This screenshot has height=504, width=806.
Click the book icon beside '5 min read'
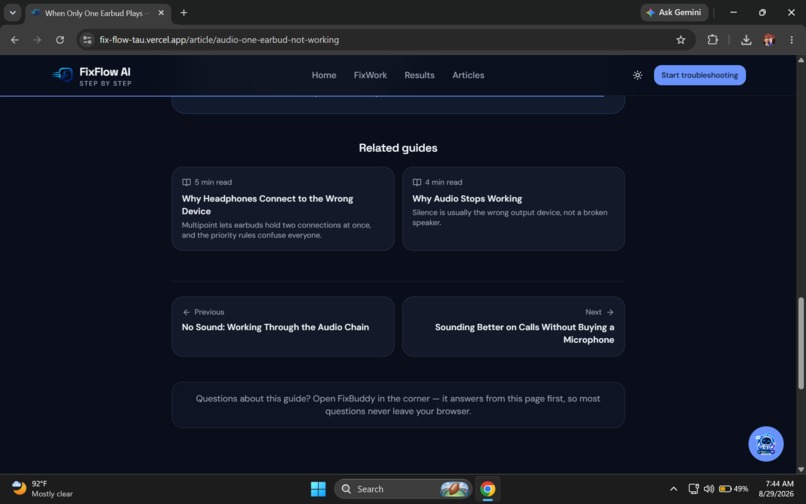(x=187, y=182)
